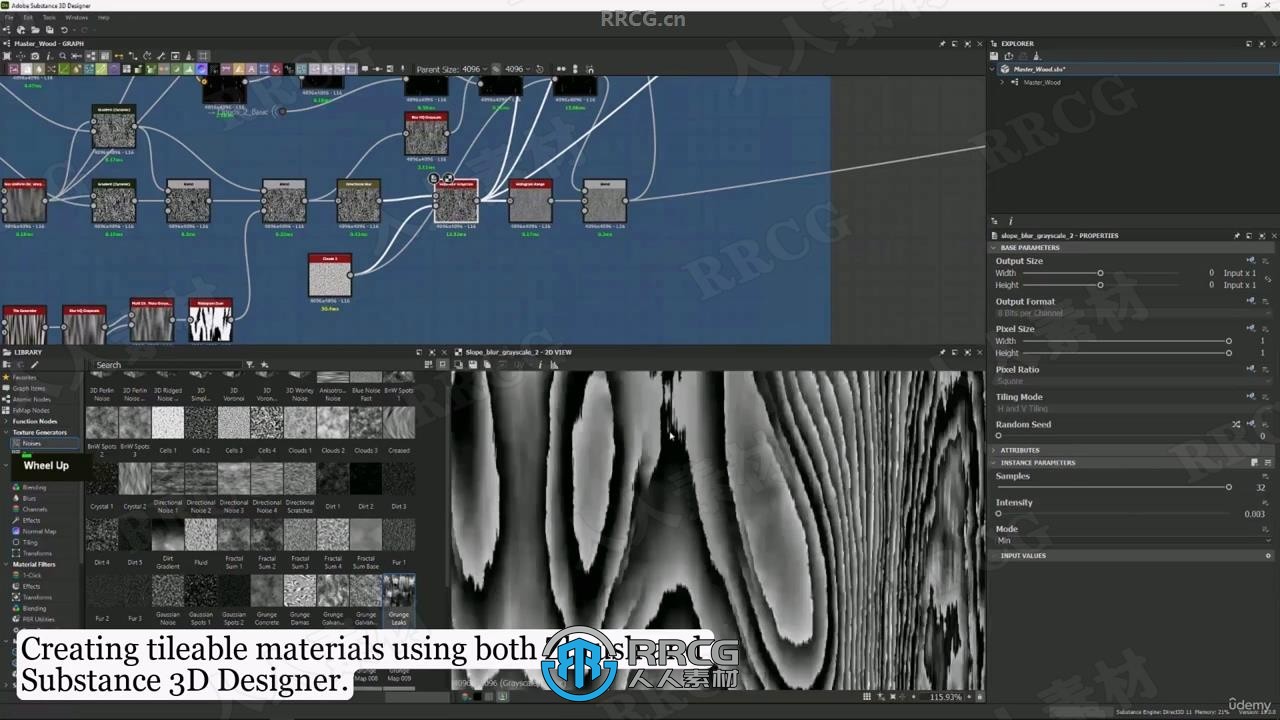
Task: Open the Tiling Mode dropdown
Action: click(1134, 408)
